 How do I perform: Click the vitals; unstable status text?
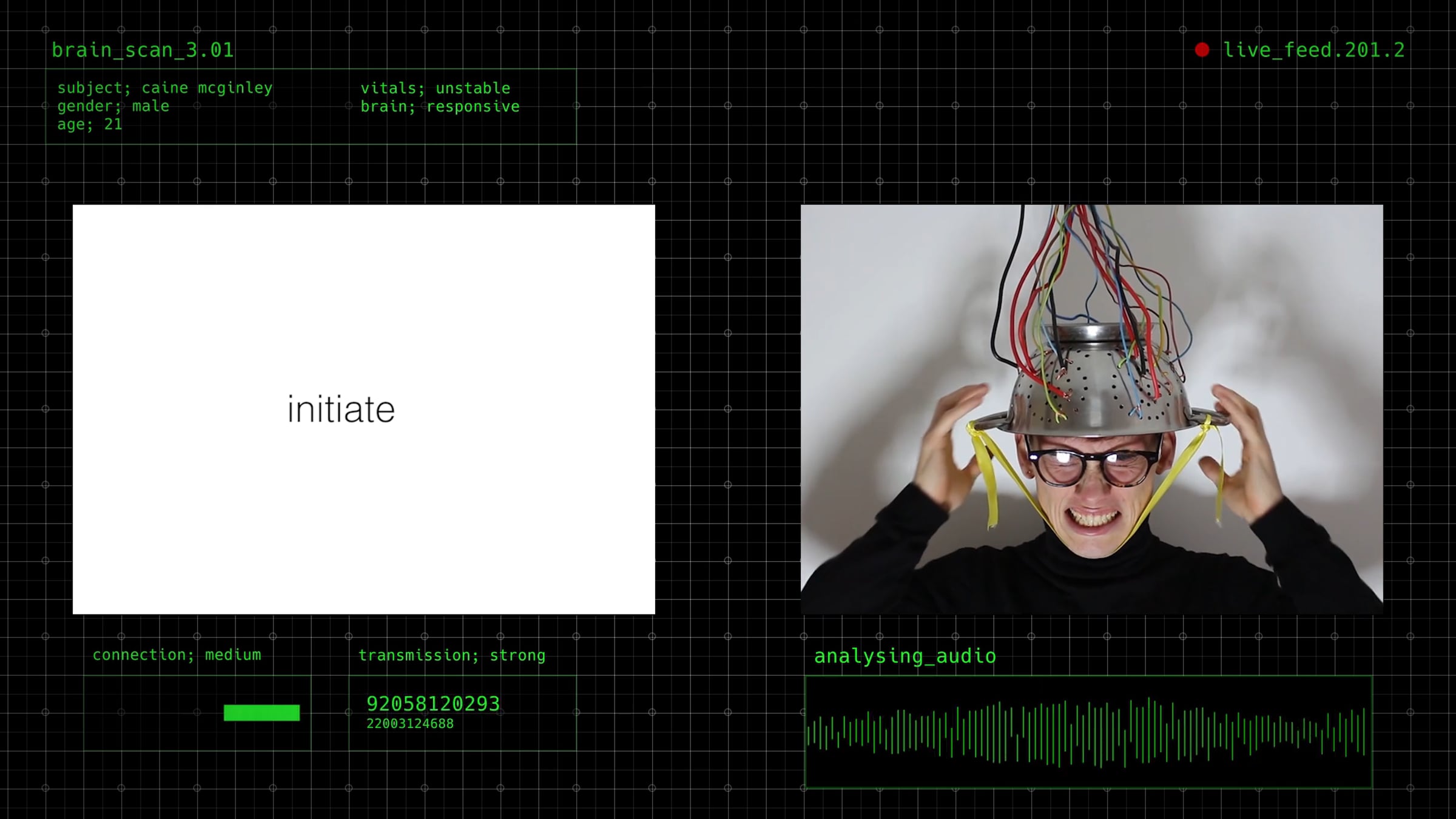[x=435, y=88]
